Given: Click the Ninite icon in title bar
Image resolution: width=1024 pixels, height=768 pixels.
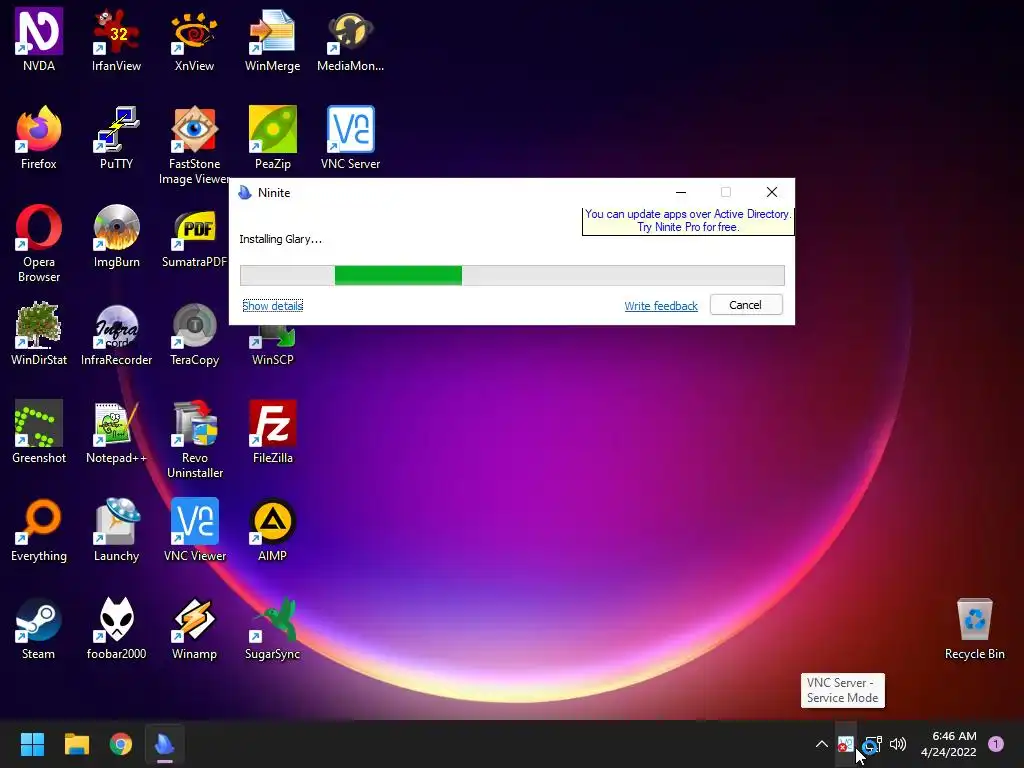Looking at the screenshot, I should pyautogui.click(x=245, y=193).
